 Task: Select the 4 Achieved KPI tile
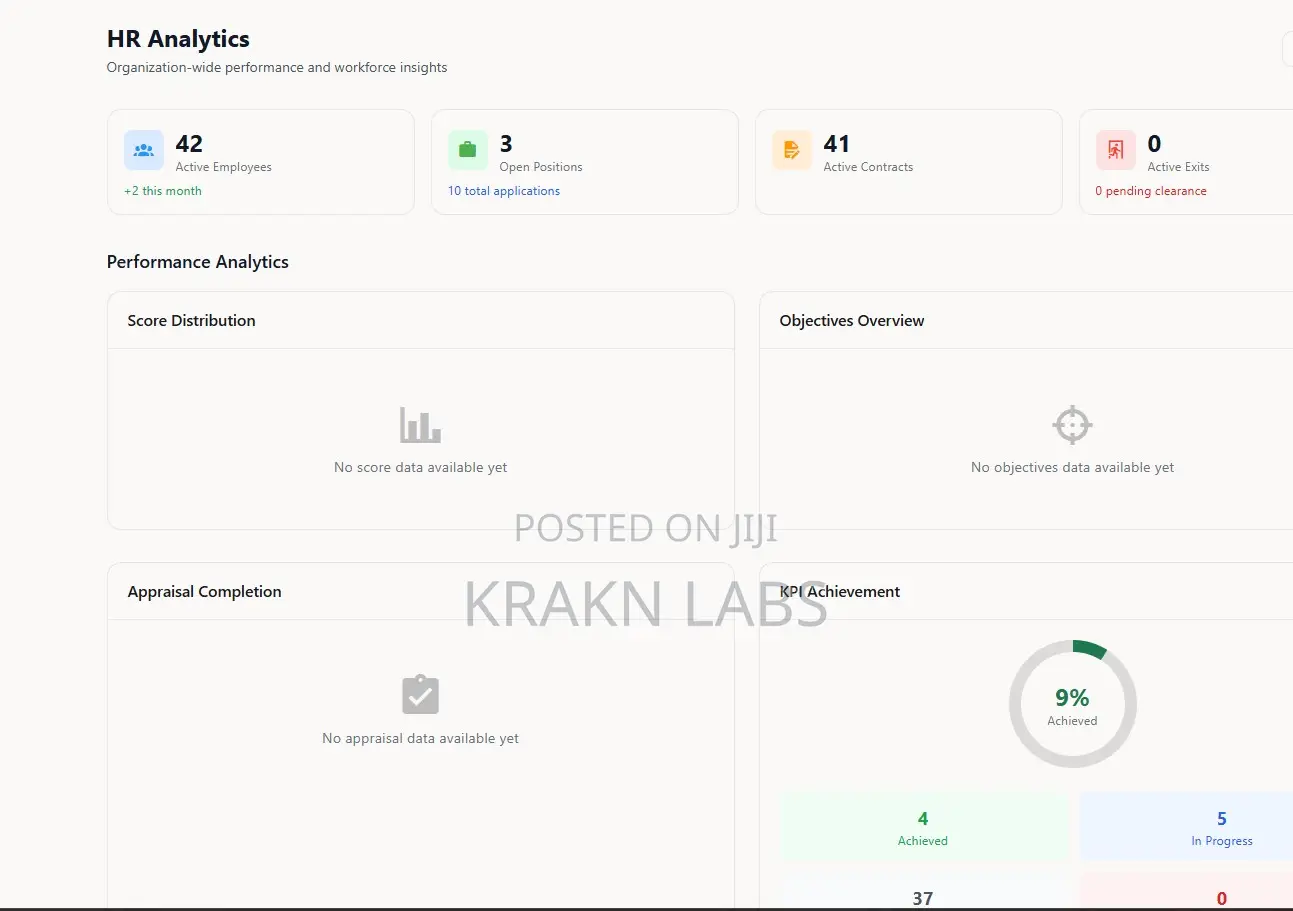(x=923, y=828)
